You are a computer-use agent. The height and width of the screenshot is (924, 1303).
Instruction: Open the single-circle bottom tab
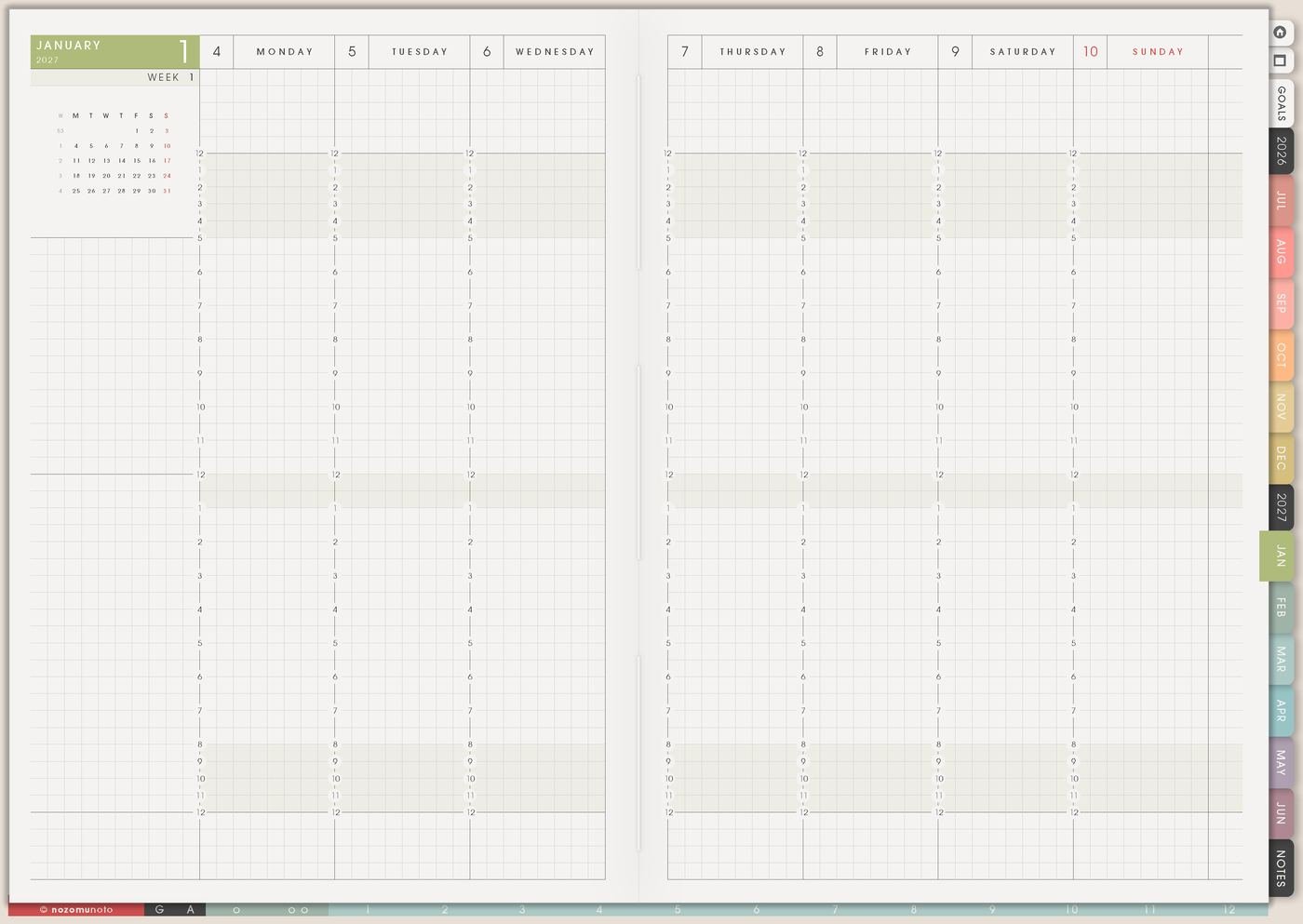coord(236,909)
